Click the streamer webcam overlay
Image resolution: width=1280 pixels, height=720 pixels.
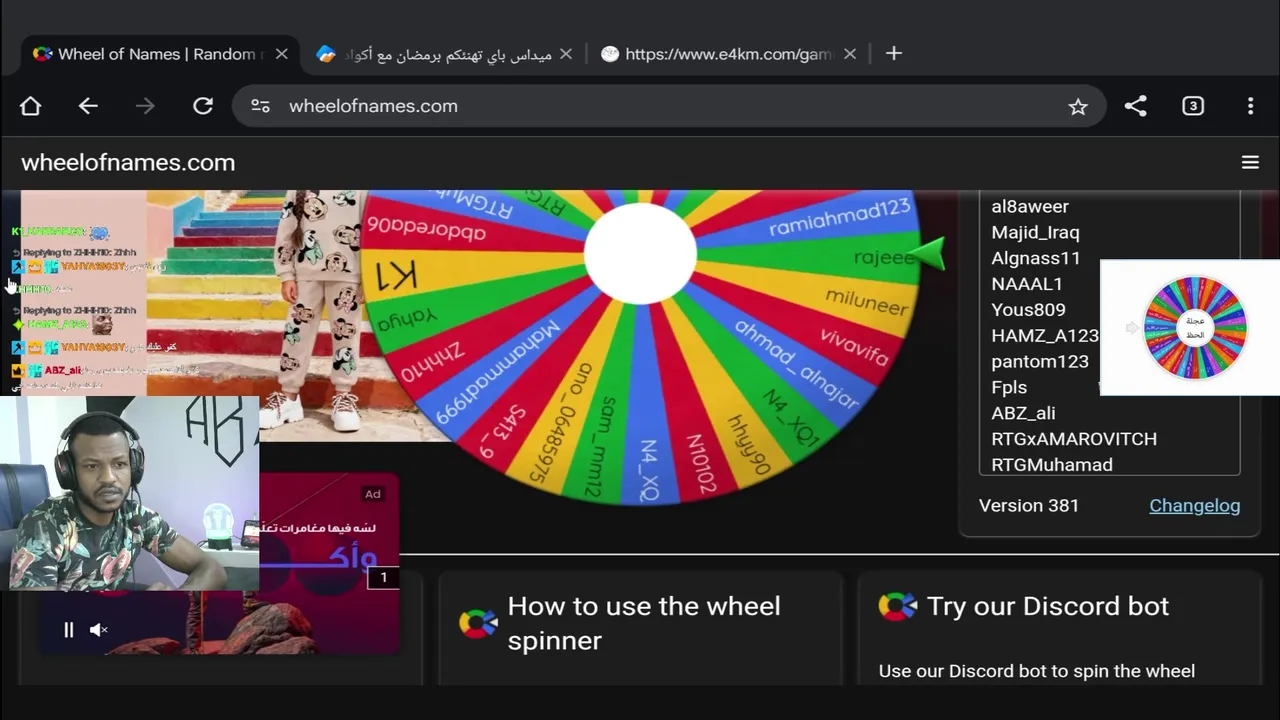point(130,493)
